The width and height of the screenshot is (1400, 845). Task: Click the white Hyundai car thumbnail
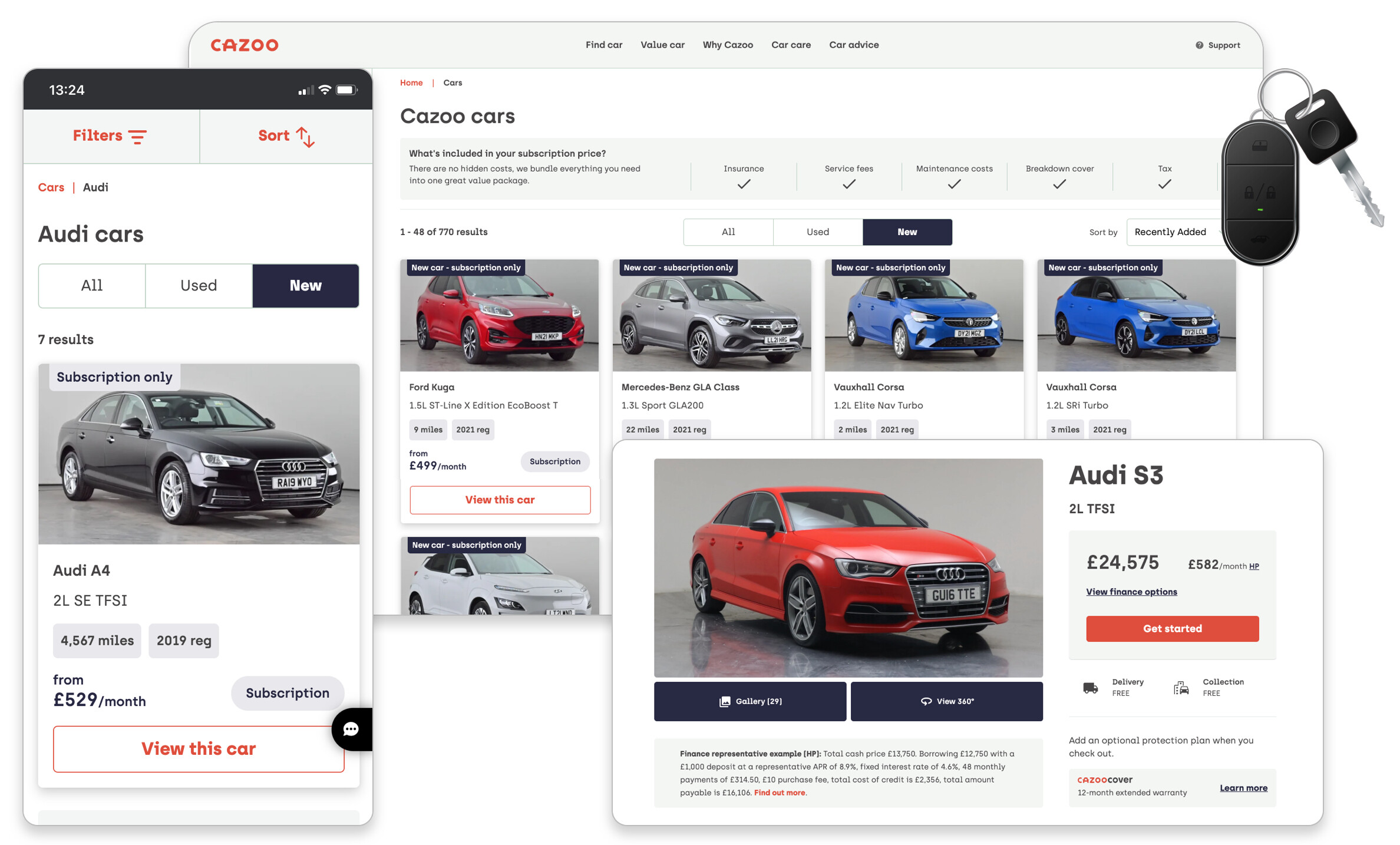point(500,576)
